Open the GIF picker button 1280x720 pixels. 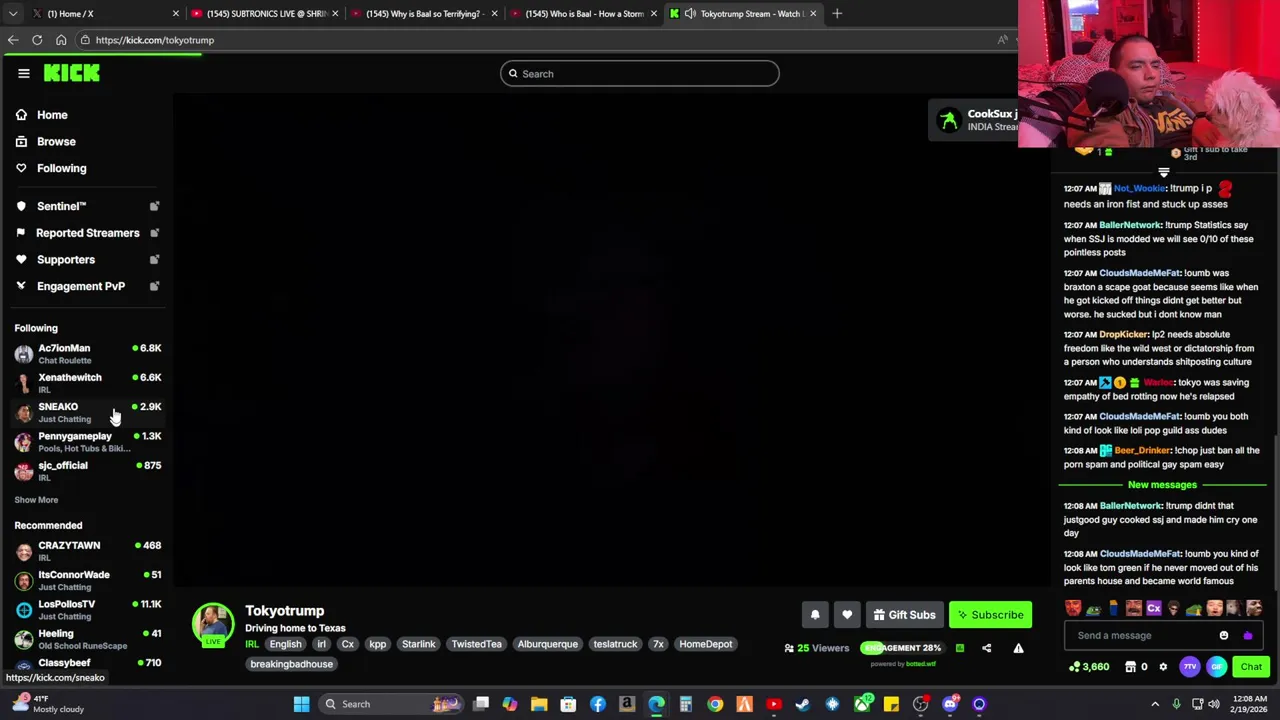click(1217, 667)
